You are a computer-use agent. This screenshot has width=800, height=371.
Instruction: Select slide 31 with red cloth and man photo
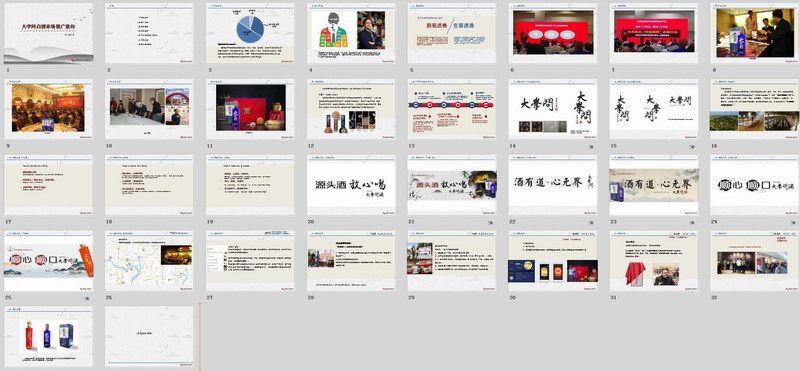coord(654,261)
